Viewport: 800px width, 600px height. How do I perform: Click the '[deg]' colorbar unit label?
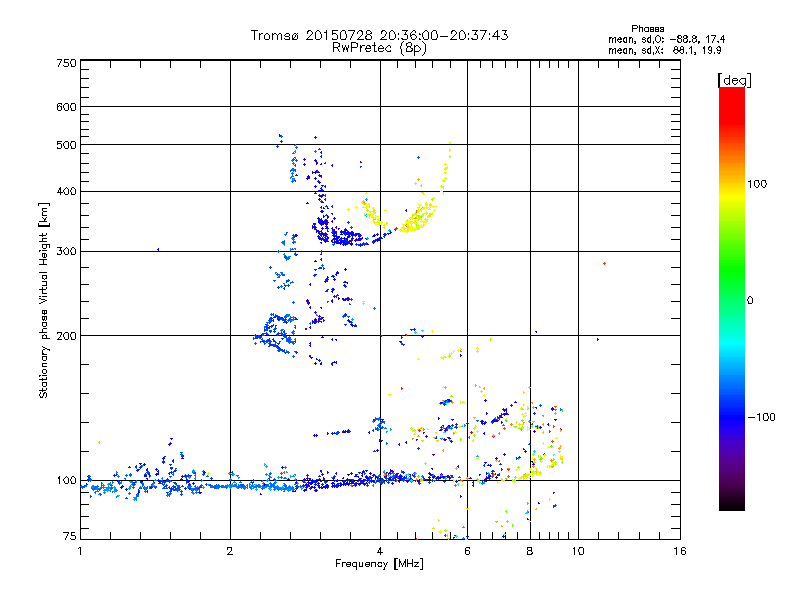734,80
